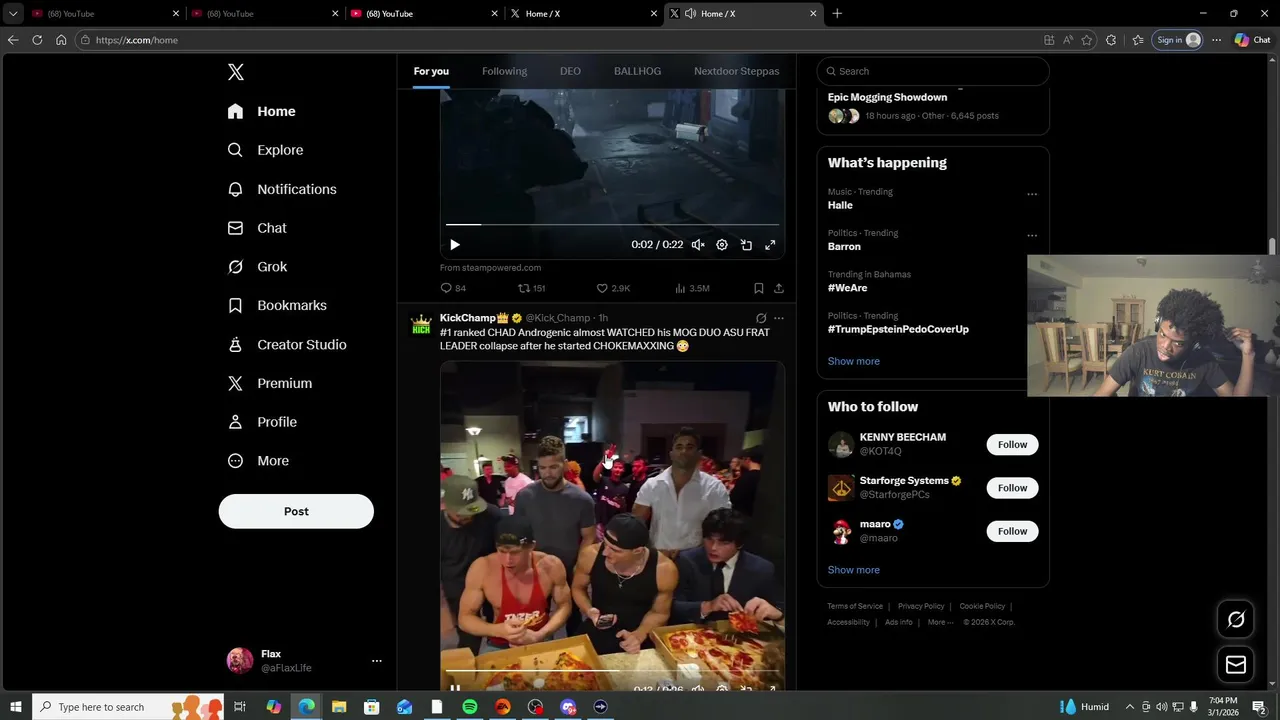Play the steampowered video
This screenshot has width=1280, height=720.
[x=455, y=245]
